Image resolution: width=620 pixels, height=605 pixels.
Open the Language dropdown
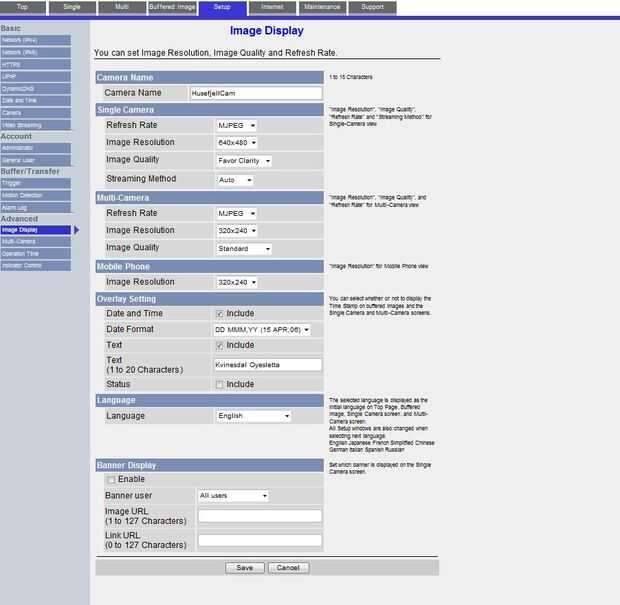[253, 416]
